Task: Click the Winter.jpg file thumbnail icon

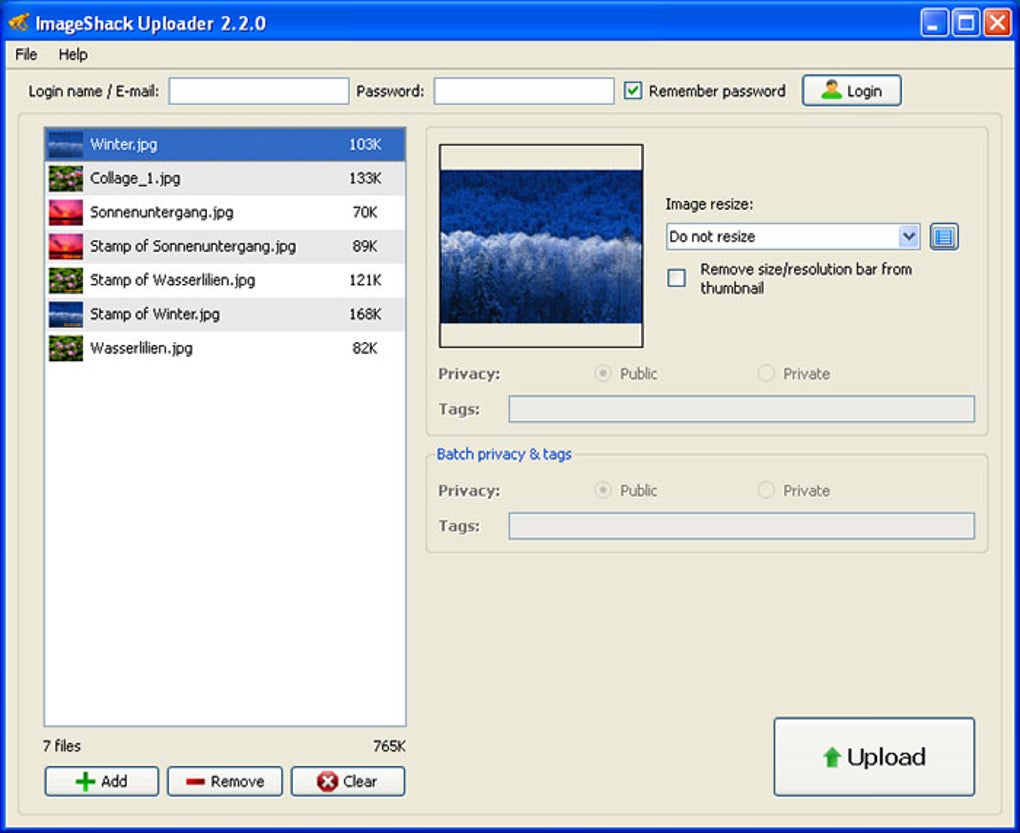Action: tap(65, 144)
